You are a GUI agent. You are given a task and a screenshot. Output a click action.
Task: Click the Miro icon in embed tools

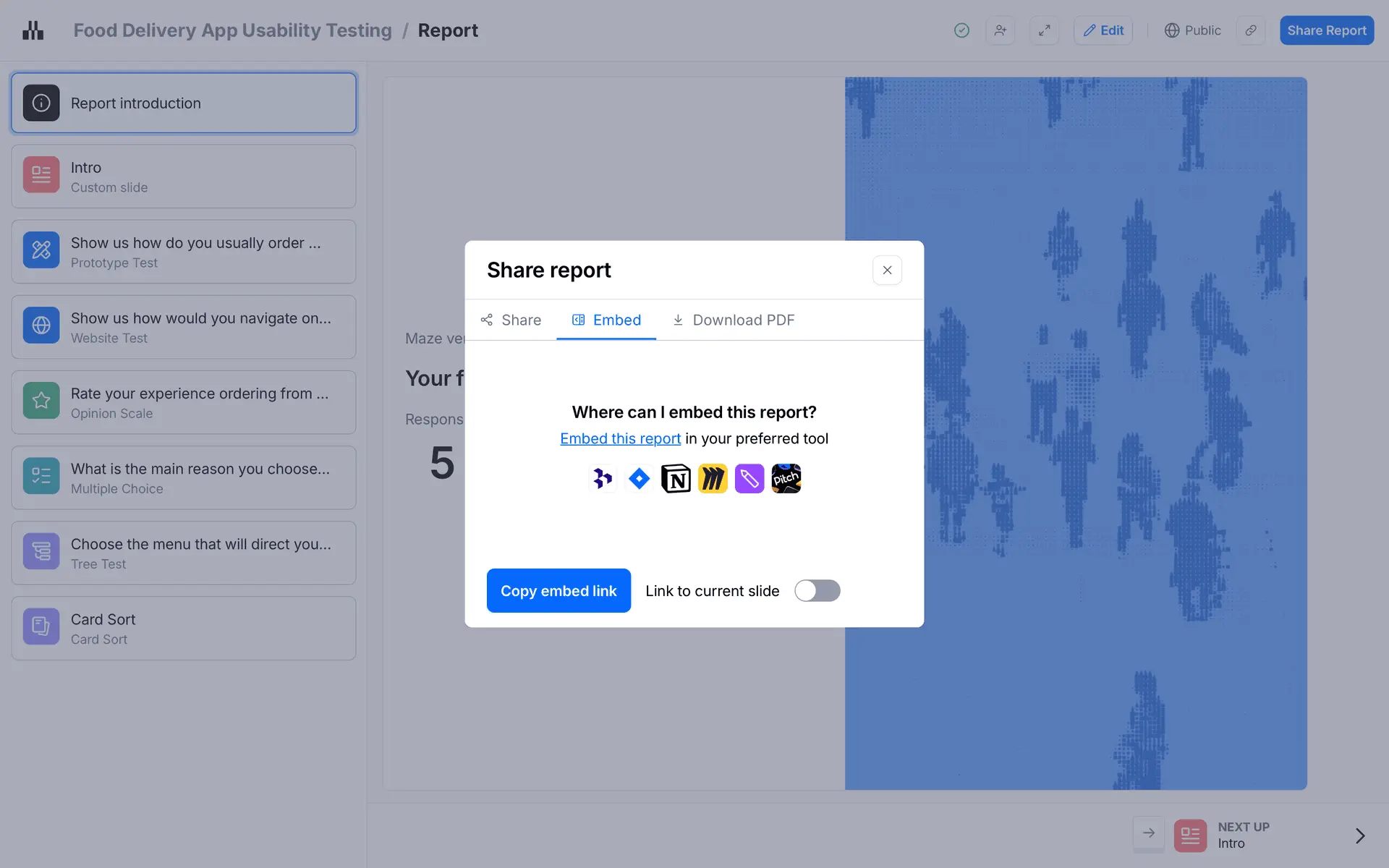[713, 479]
